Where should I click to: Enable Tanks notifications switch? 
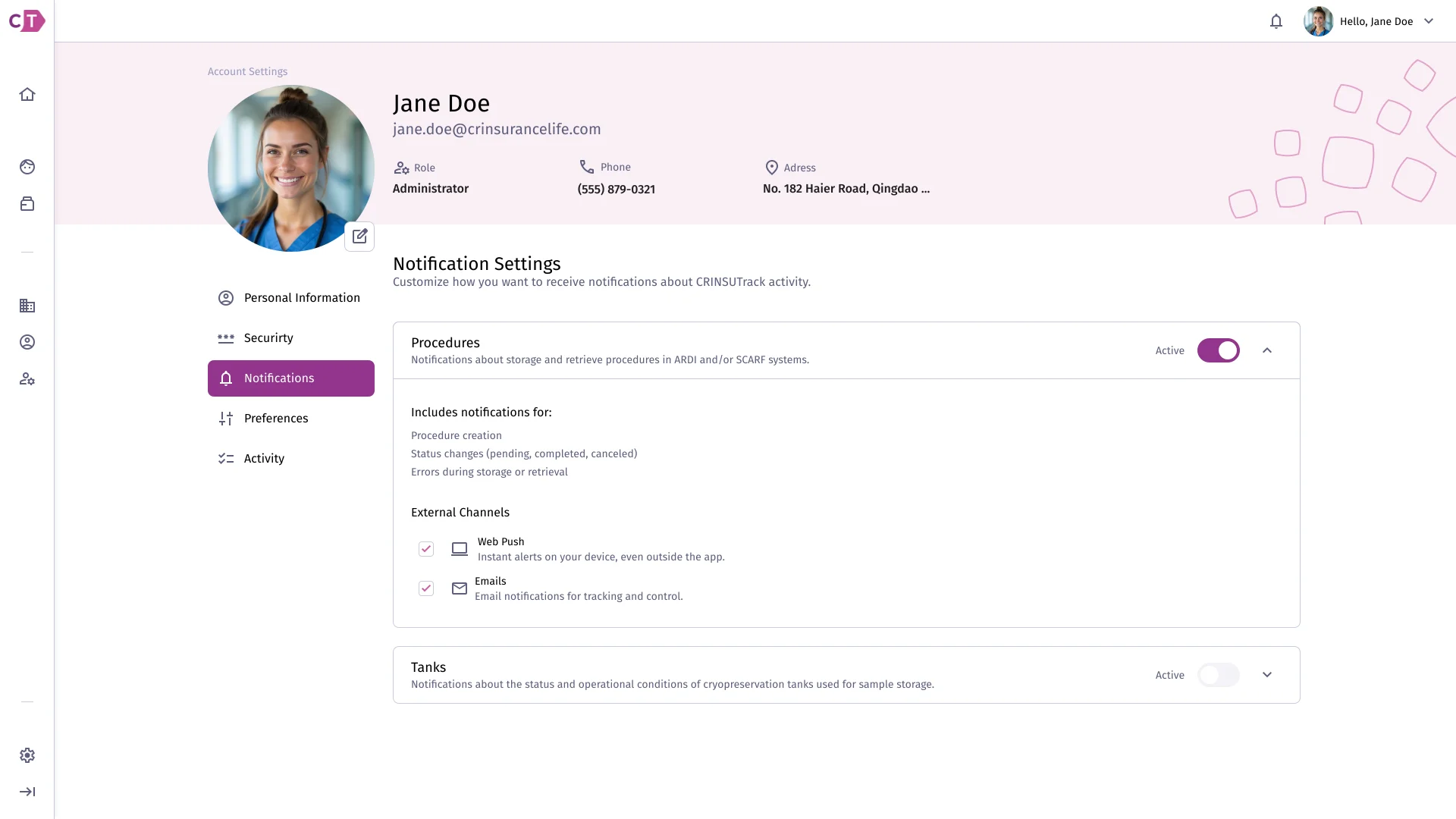(x=1218, y=675)
